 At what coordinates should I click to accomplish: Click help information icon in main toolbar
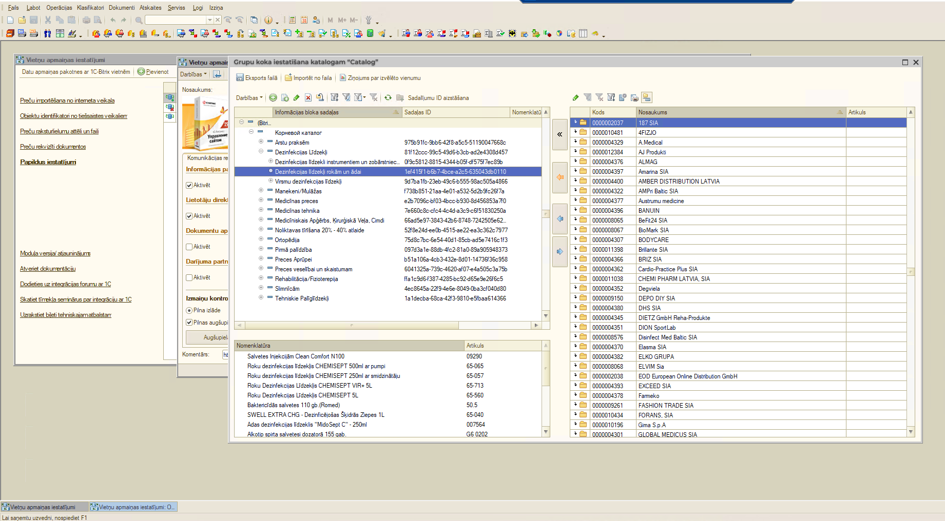point(269,20)
